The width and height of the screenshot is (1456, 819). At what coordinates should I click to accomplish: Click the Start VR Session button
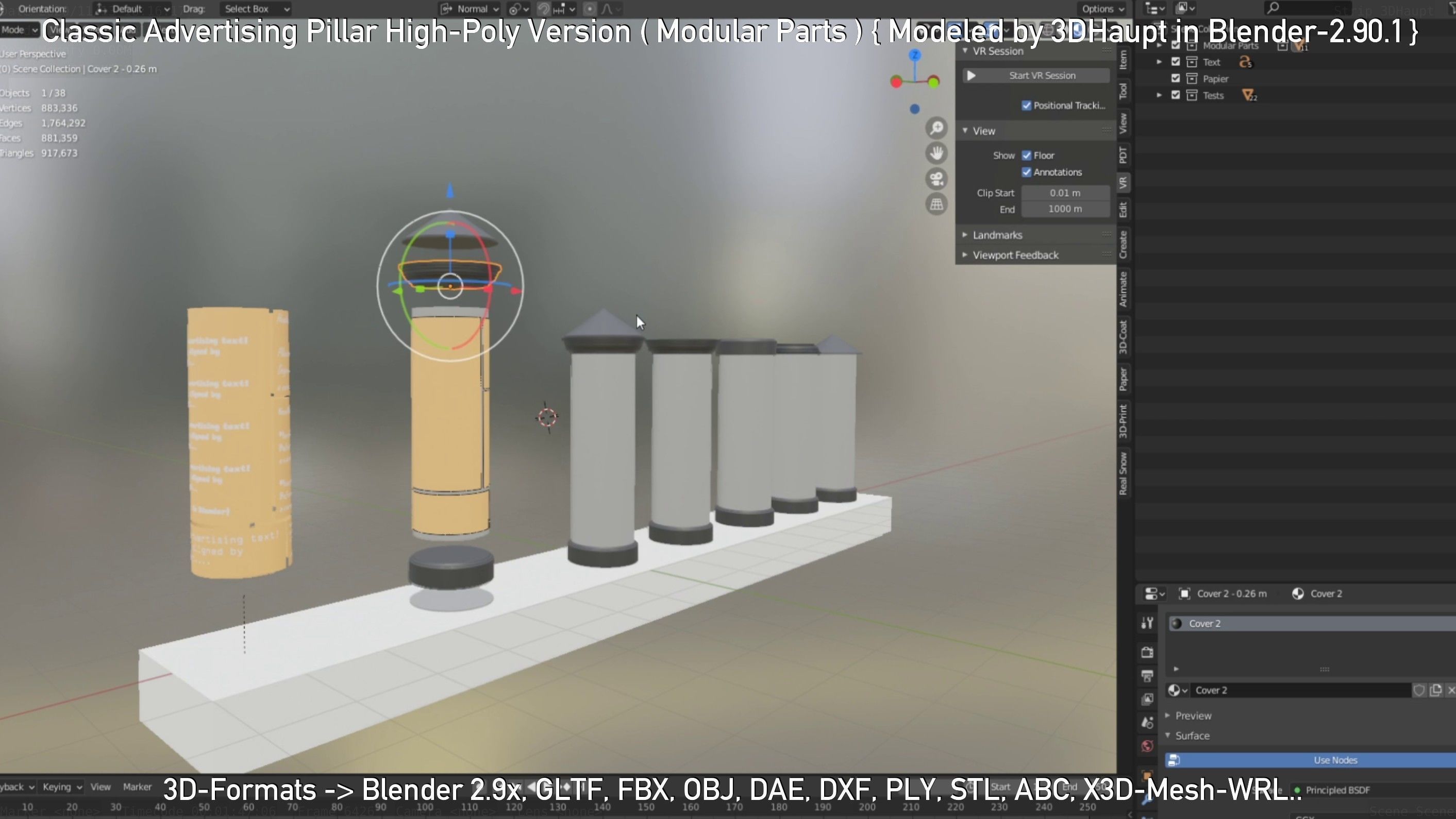[x=1036, y=76]
